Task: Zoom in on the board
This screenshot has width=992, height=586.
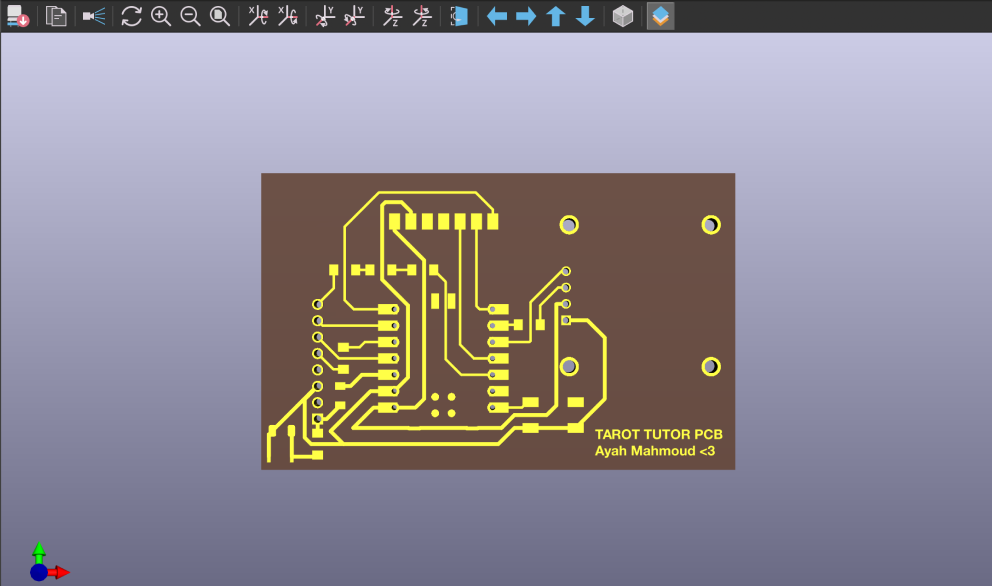Action: [161, 16]
